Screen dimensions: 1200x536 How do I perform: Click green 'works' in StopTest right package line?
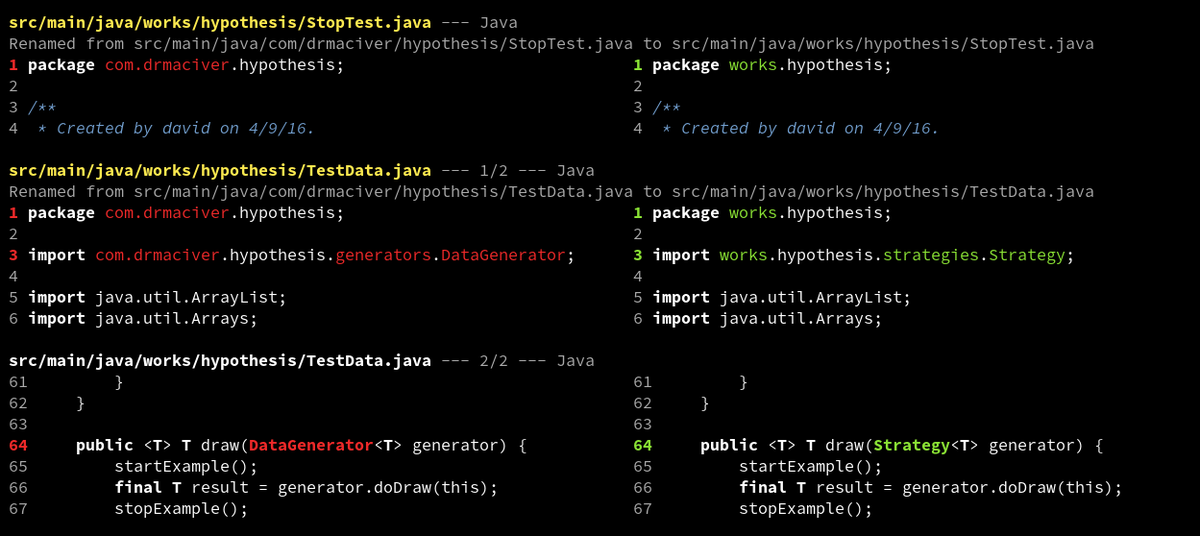752,65
